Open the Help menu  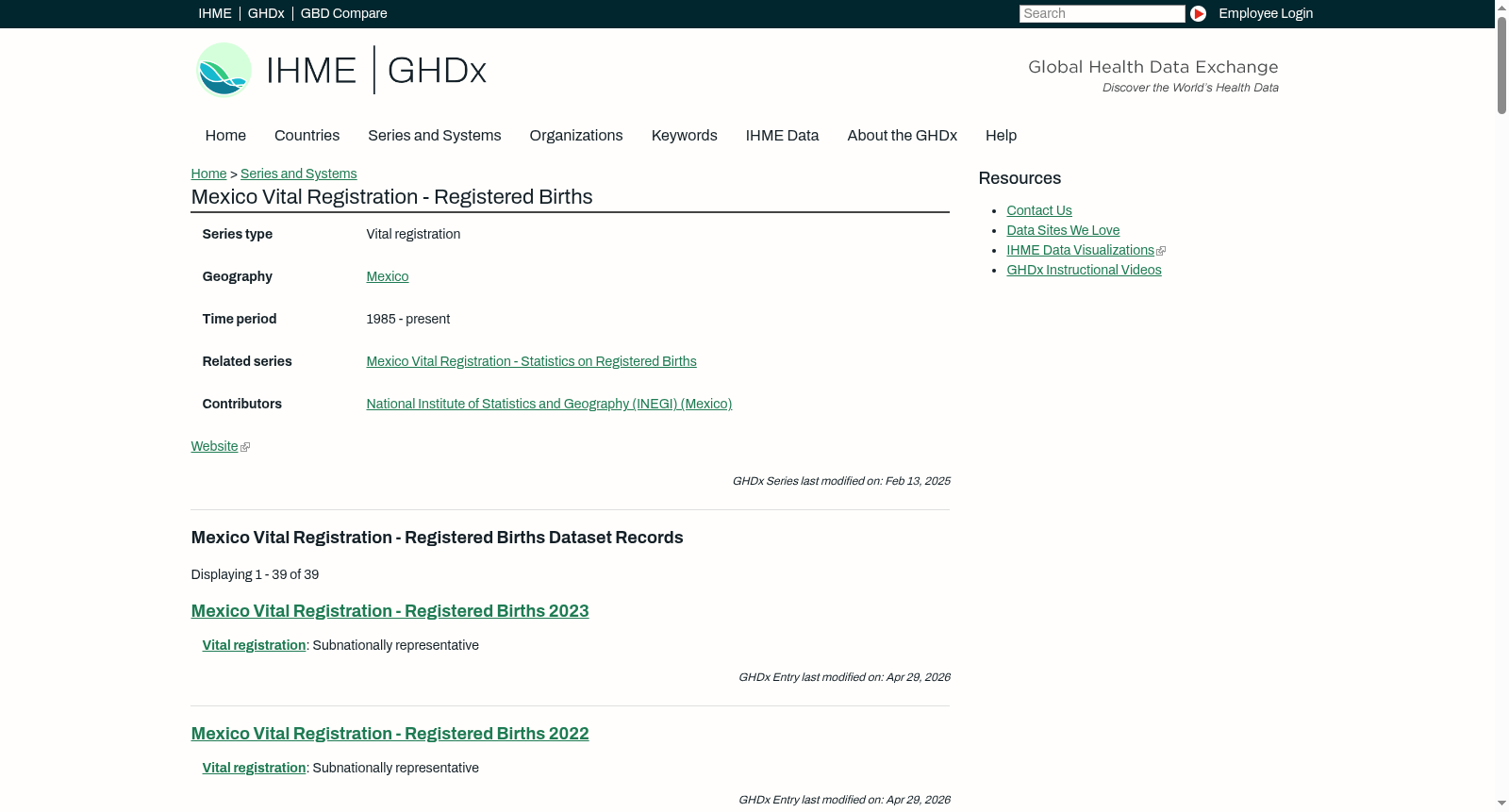[x=1001, y=136]
